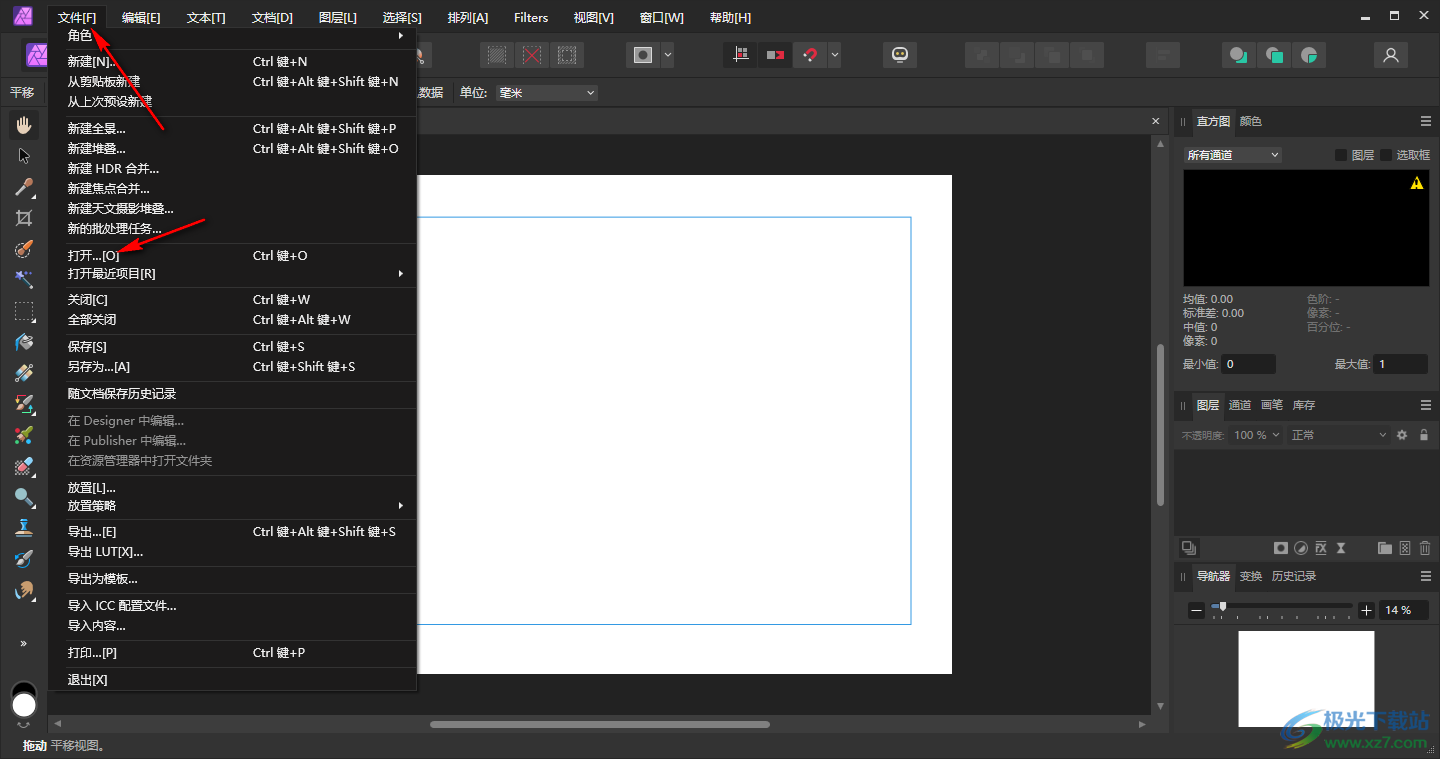This screenshot has height=759, width=1440.
Task: Open the assistant robot icon
Action: (x=899, y=55)
